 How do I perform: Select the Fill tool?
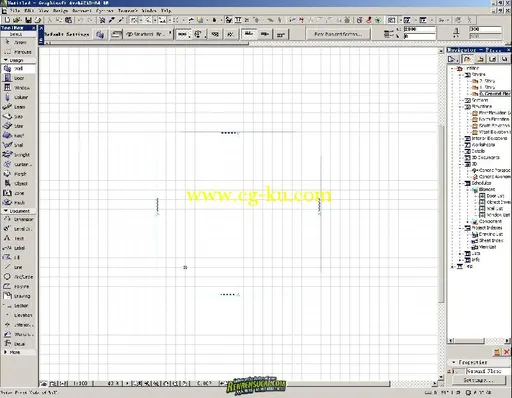pyautogui.click(x=19, y=258)
